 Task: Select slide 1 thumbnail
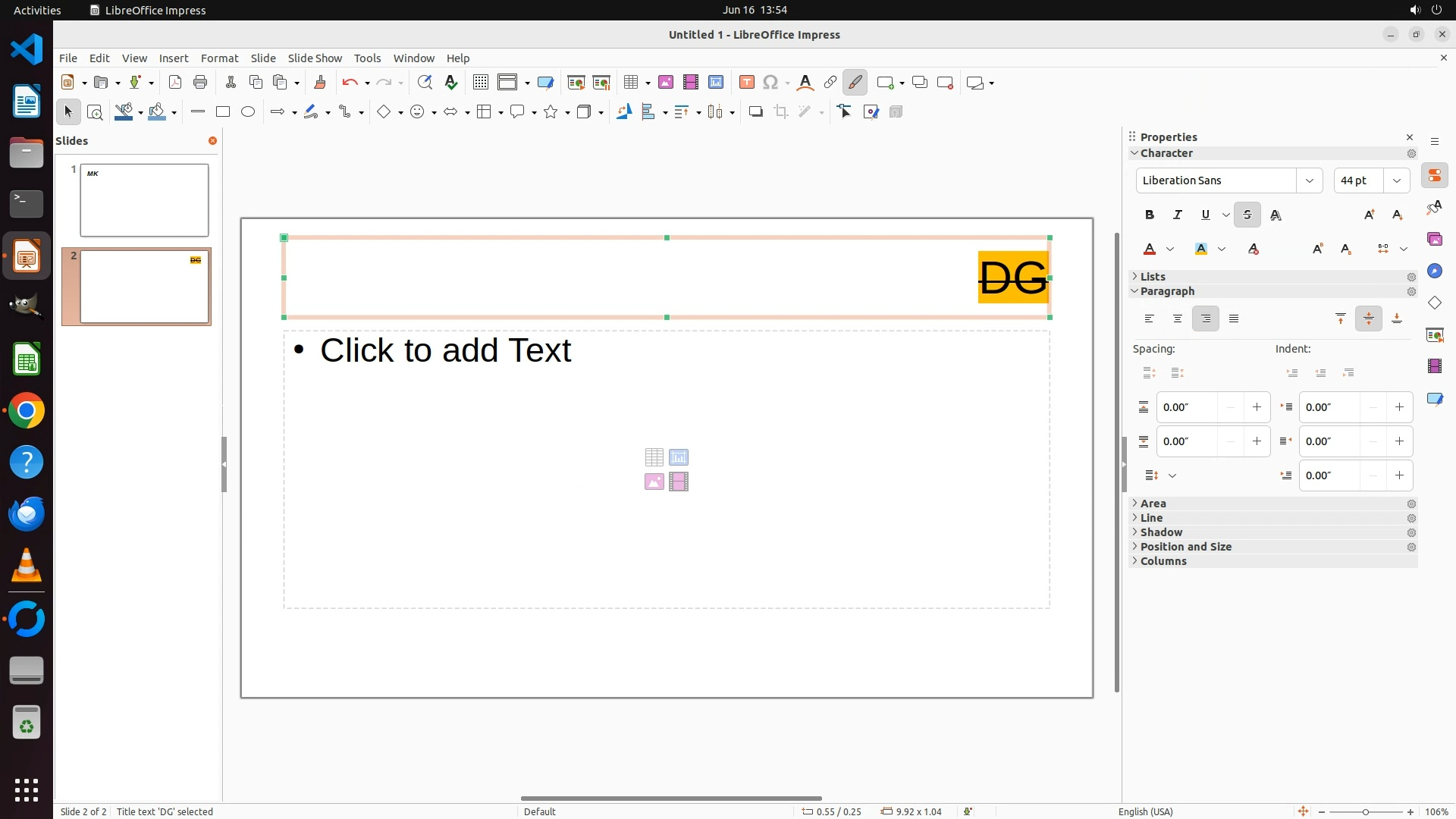[144, 200]
